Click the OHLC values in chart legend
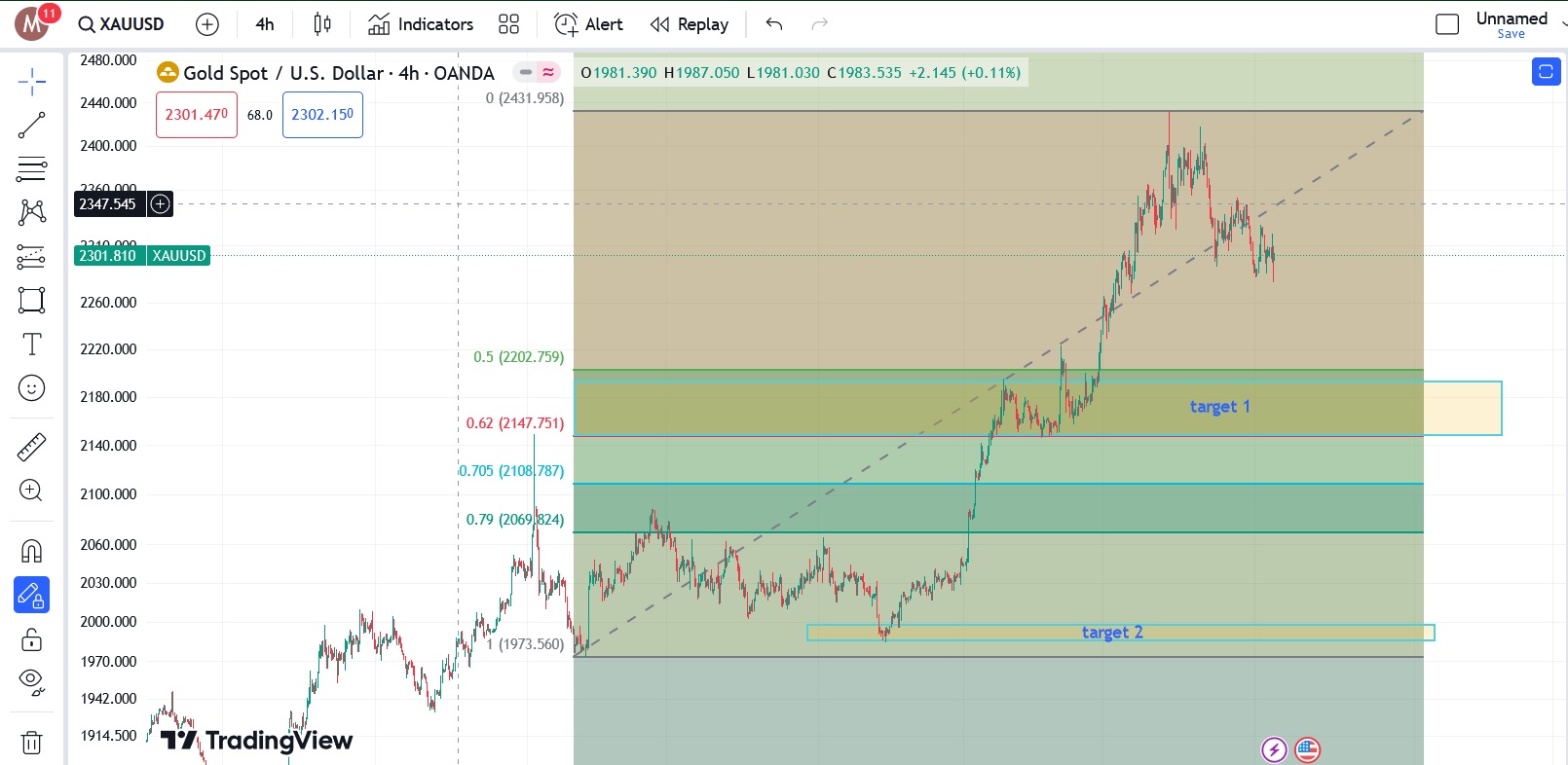 800,73
